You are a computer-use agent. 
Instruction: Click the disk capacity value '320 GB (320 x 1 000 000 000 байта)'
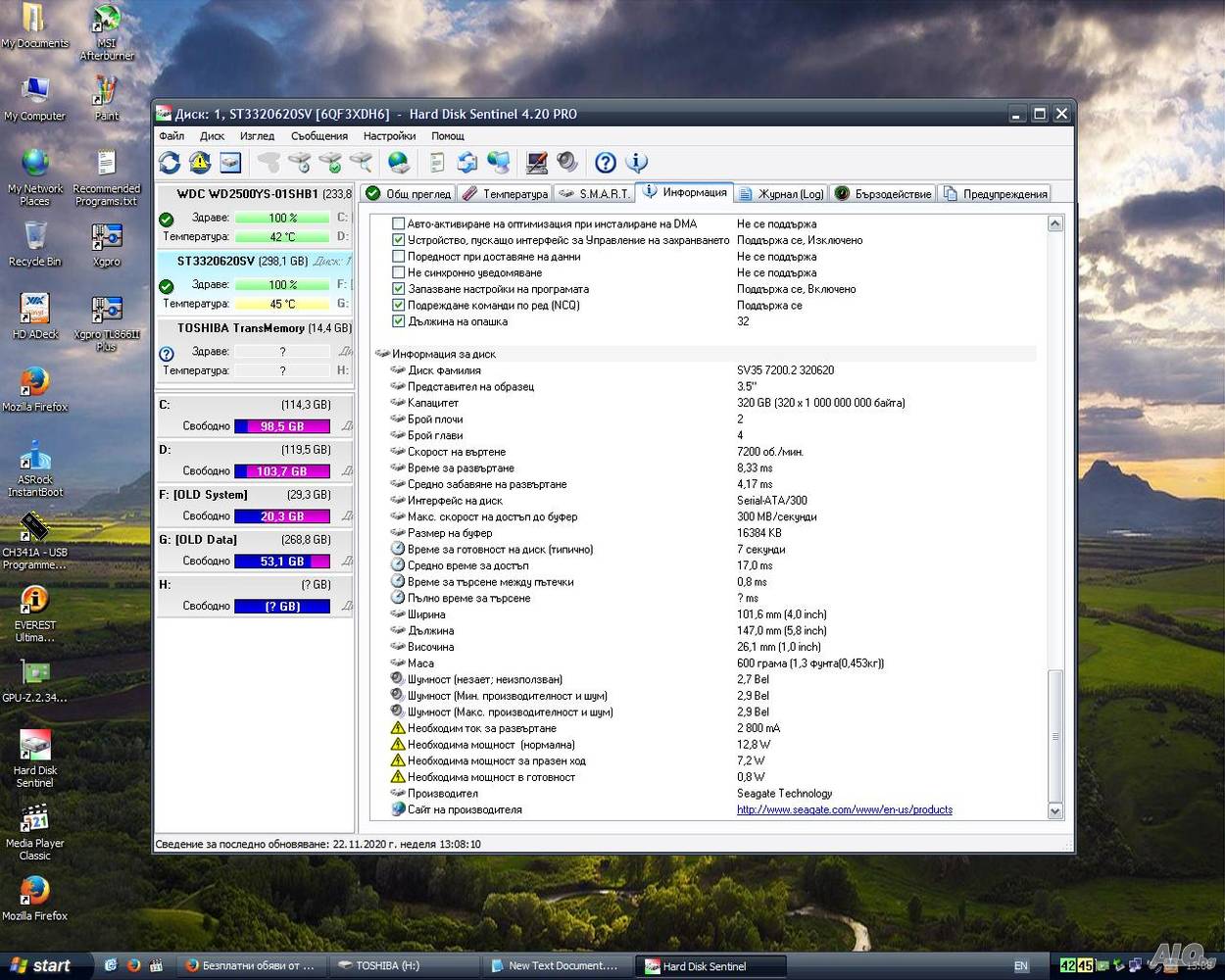coord(821,403)
